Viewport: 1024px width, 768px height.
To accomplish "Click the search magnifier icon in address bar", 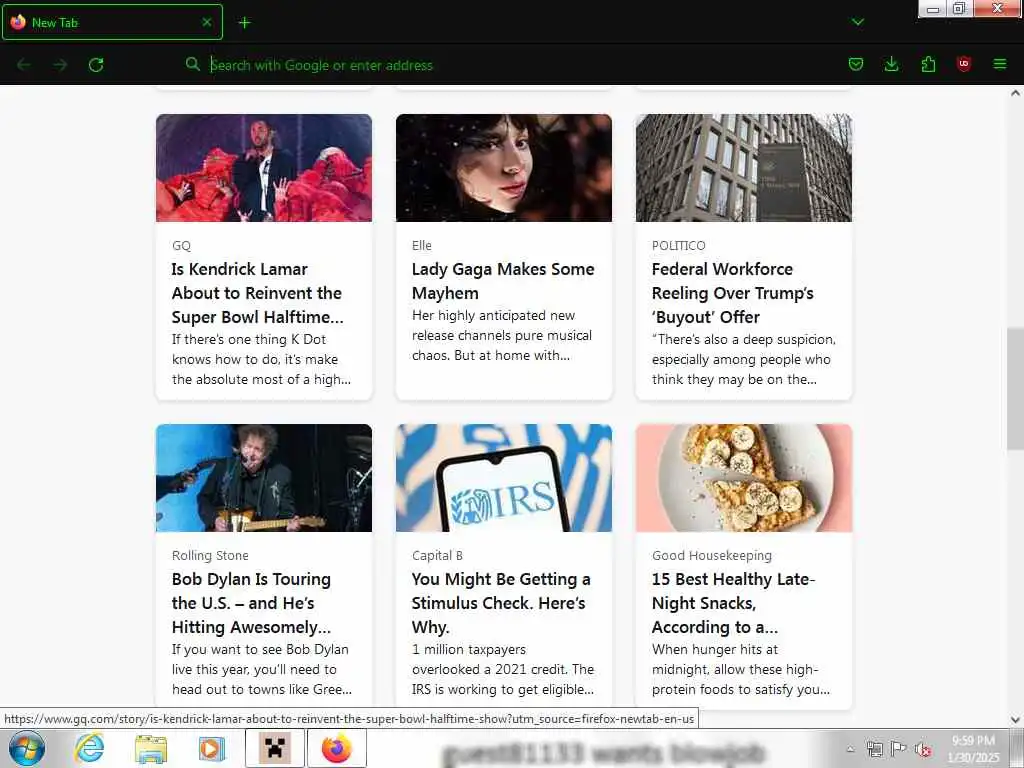I will click(192, 64).
